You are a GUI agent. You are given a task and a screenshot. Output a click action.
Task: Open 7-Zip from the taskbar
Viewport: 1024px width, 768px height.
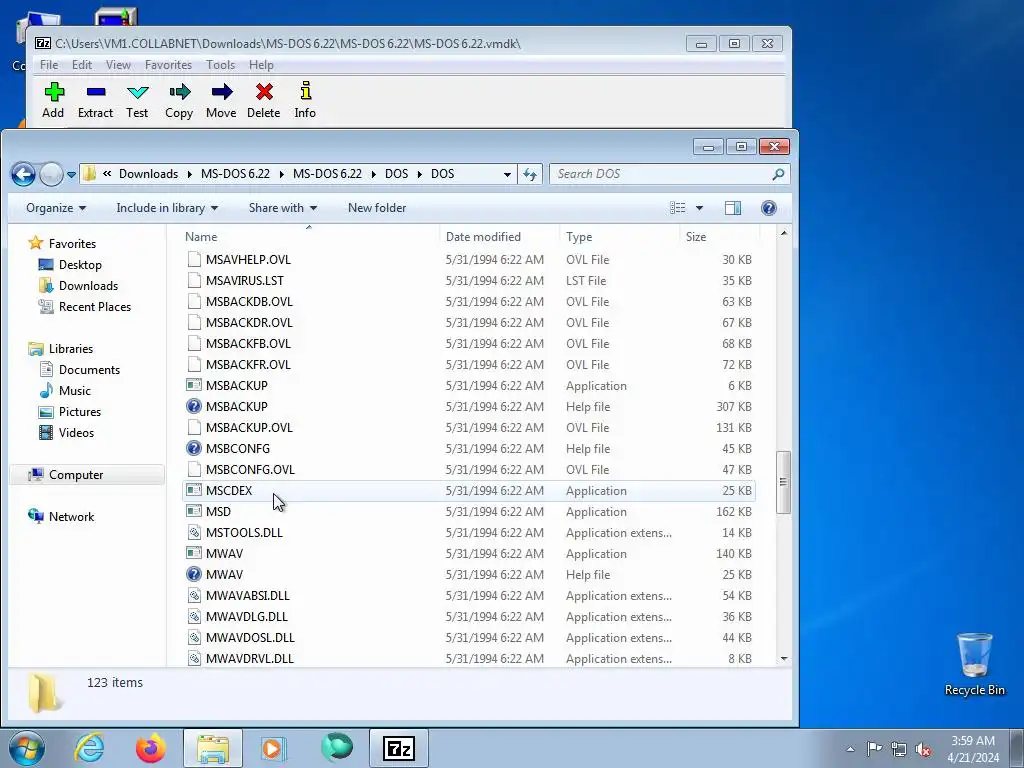coord(398,748)
